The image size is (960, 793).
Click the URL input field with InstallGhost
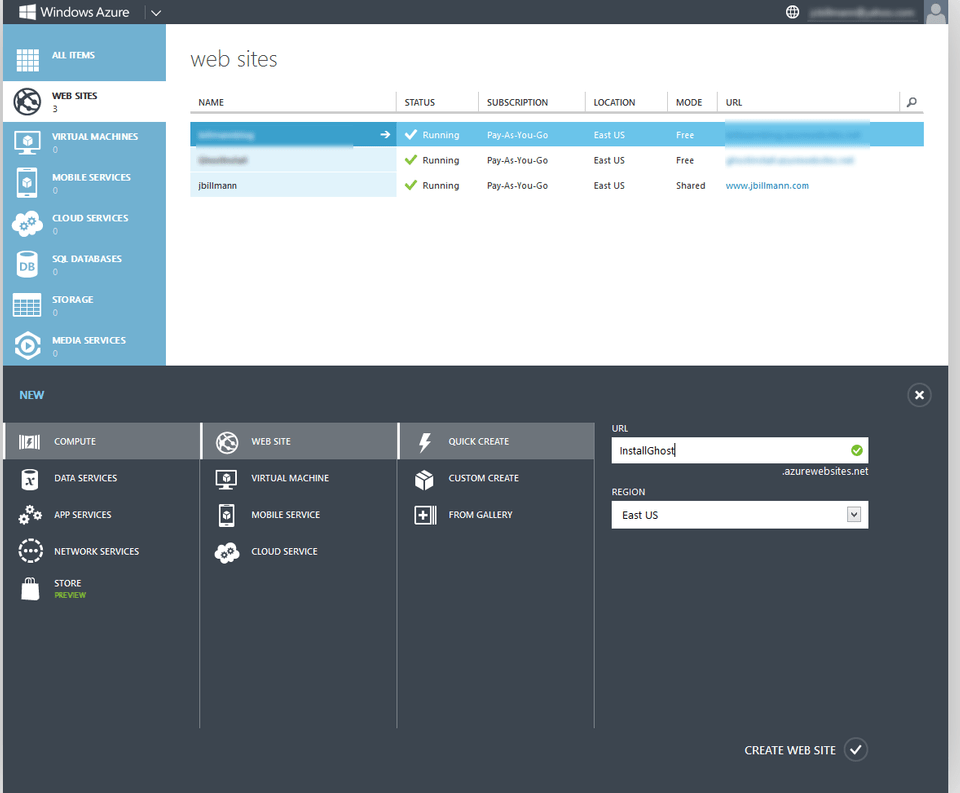click(740, 450)
